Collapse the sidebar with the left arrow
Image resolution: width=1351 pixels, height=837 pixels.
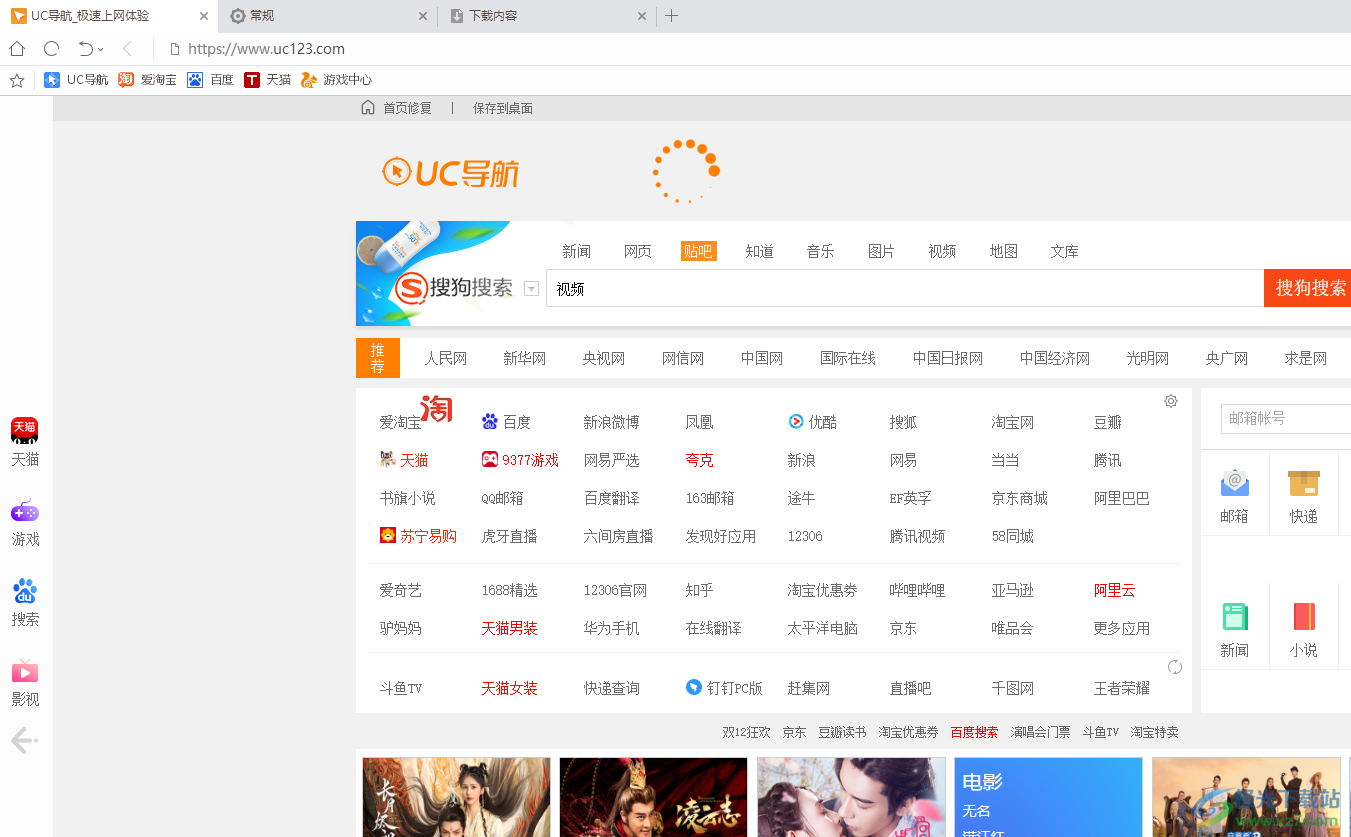coord(24,740)
